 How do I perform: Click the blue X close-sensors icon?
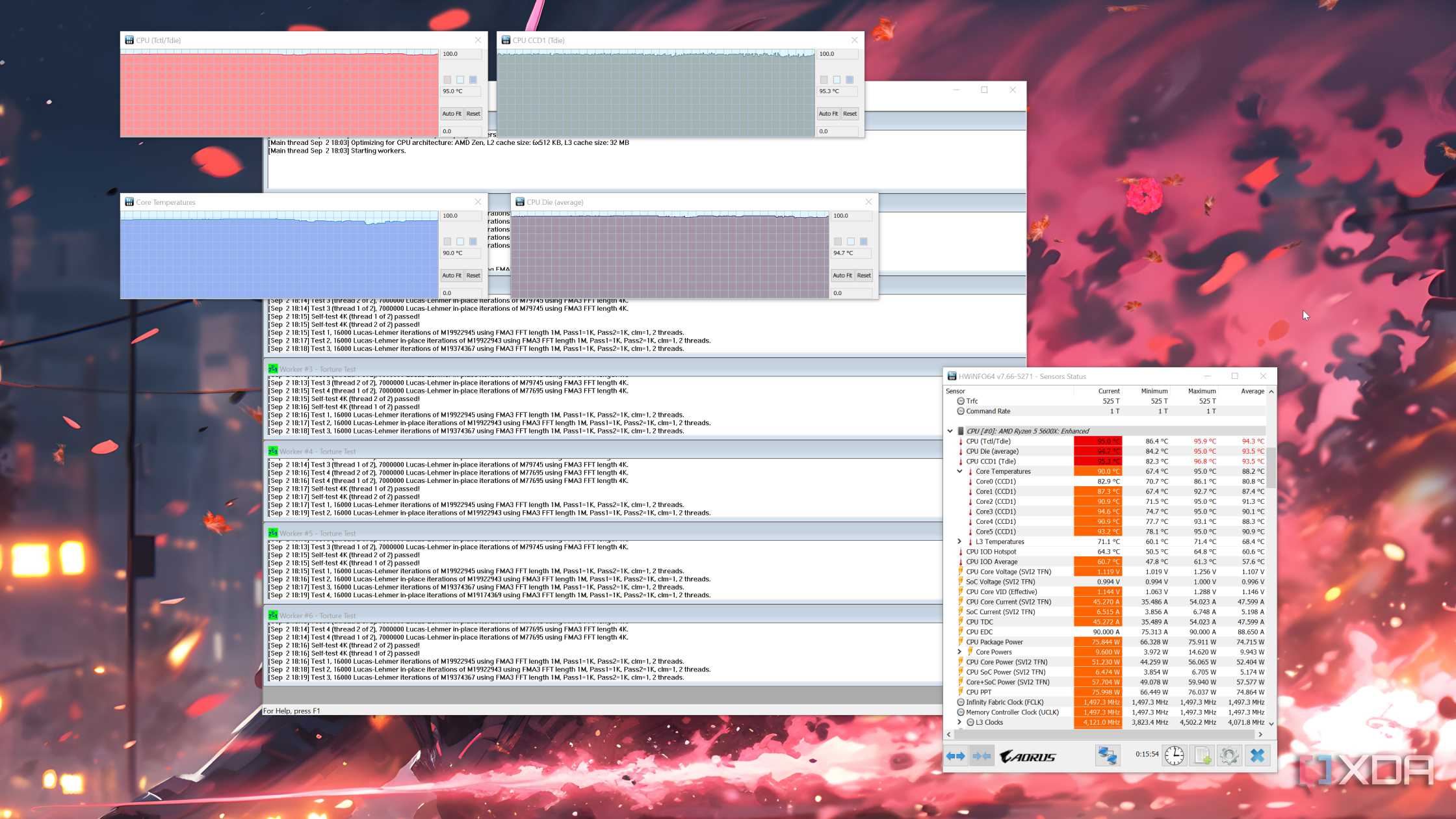pos(1257,755)
